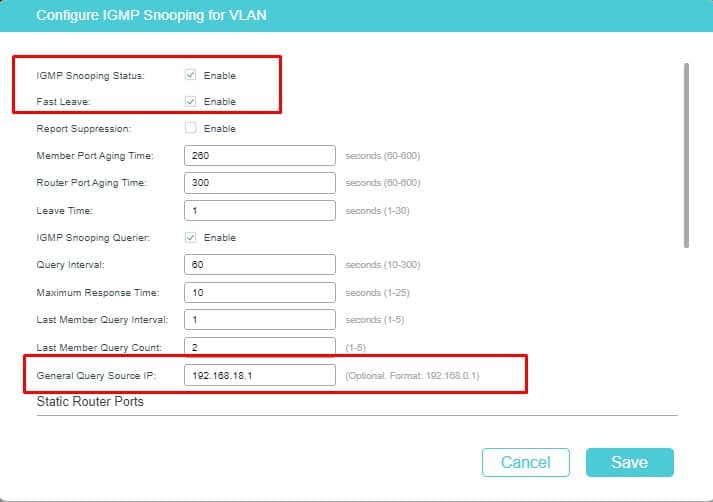Click the 'Member Port Aging Time:' label
Image resolution: width=713 pixels, height=502 pixels.
pyautogui.click(x=95, y=156)
